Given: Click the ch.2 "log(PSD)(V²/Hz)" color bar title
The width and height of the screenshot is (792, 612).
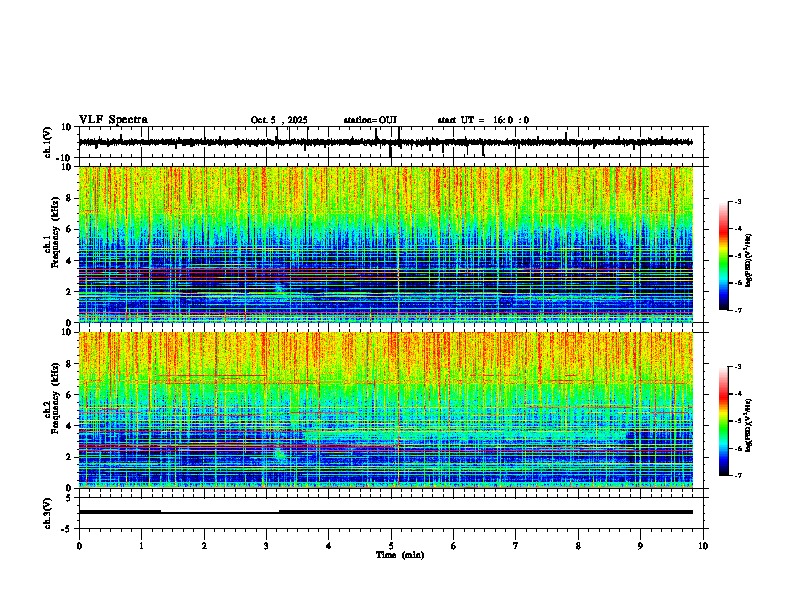Looking at the screenshot, I should [749, 425].
